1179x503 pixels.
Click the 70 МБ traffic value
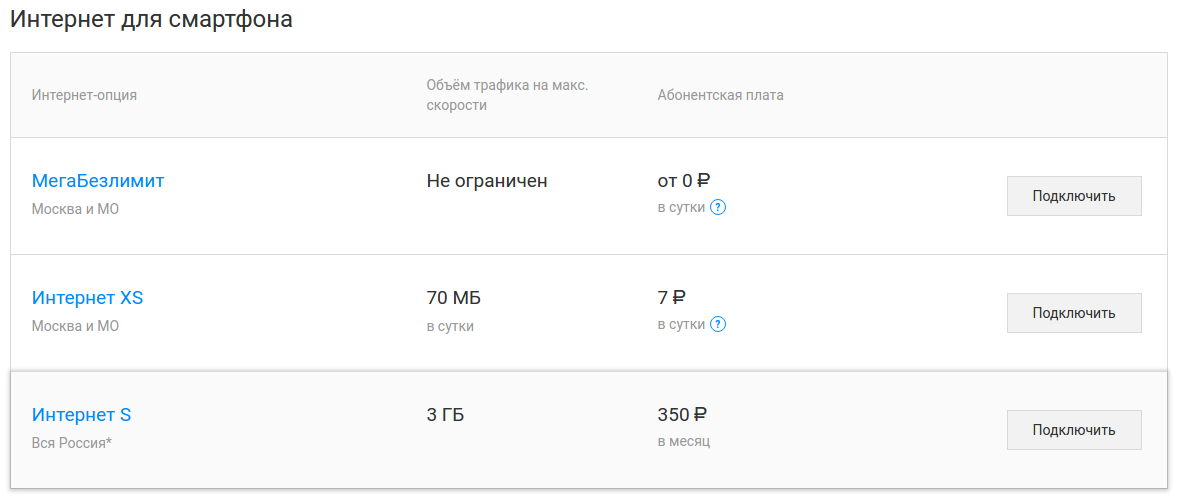461,298
